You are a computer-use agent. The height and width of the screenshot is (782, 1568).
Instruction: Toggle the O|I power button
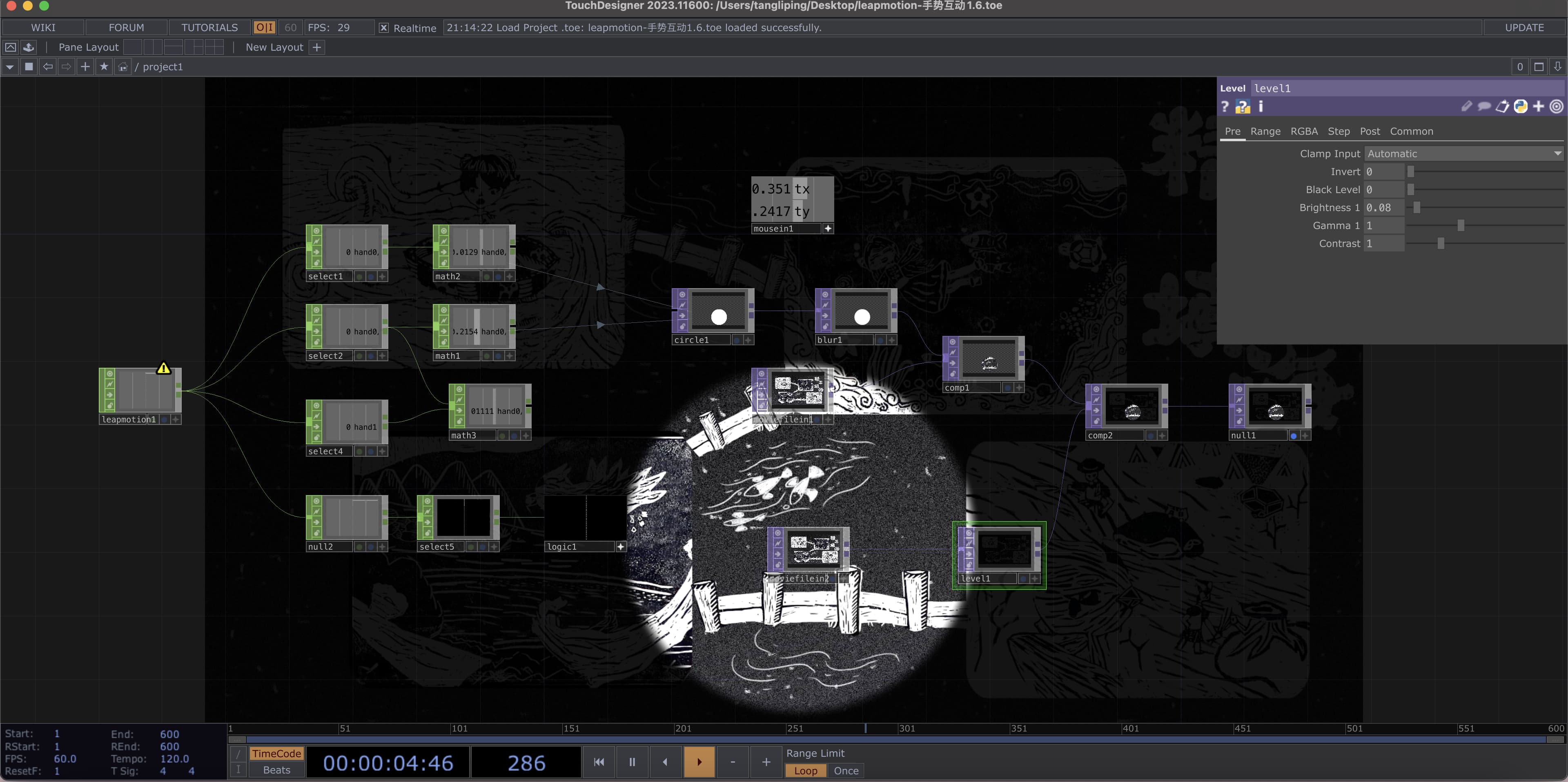pos(264,27)
